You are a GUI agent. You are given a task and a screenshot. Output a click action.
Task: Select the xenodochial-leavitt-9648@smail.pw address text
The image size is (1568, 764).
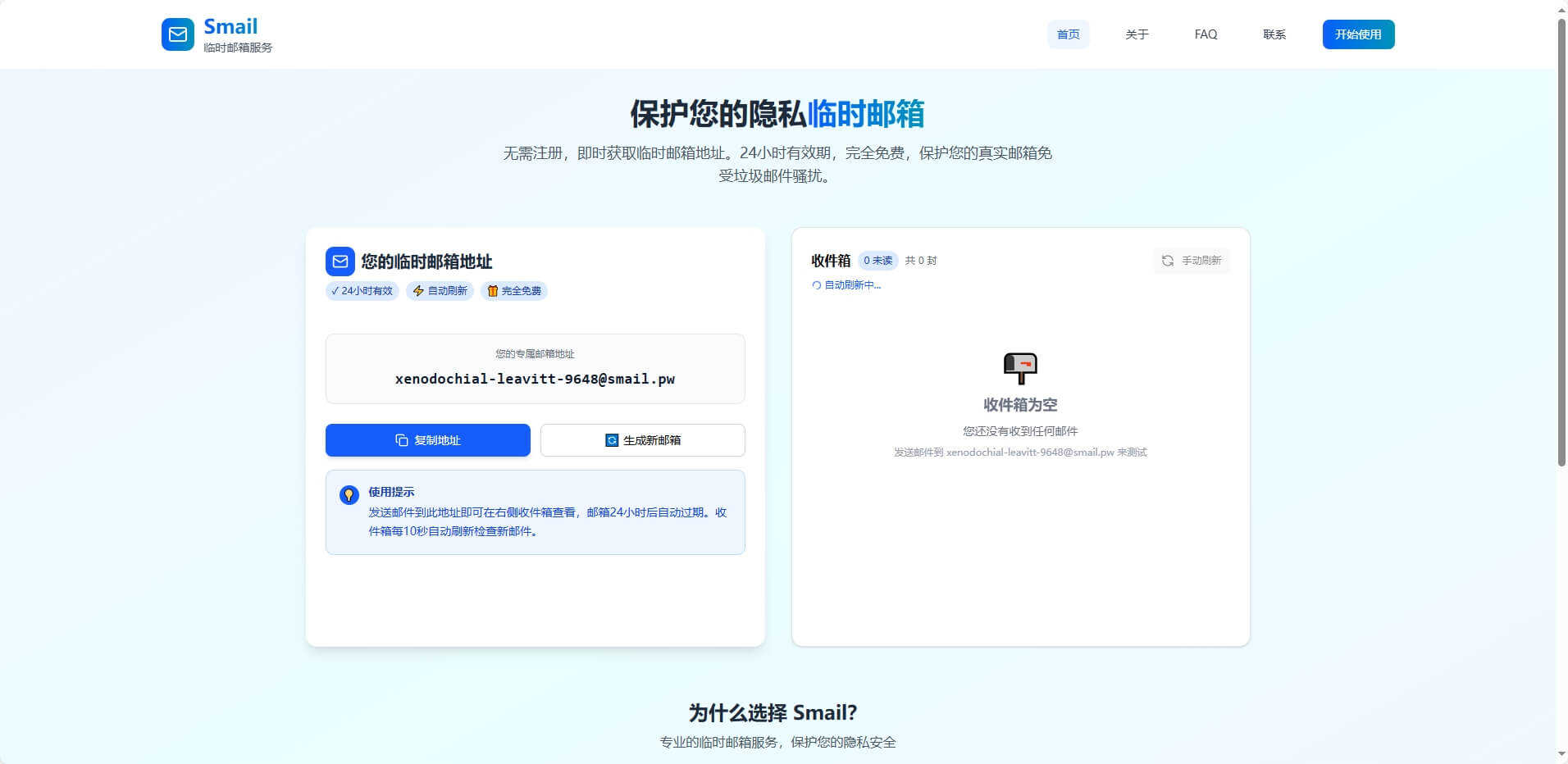click(535, 379)
